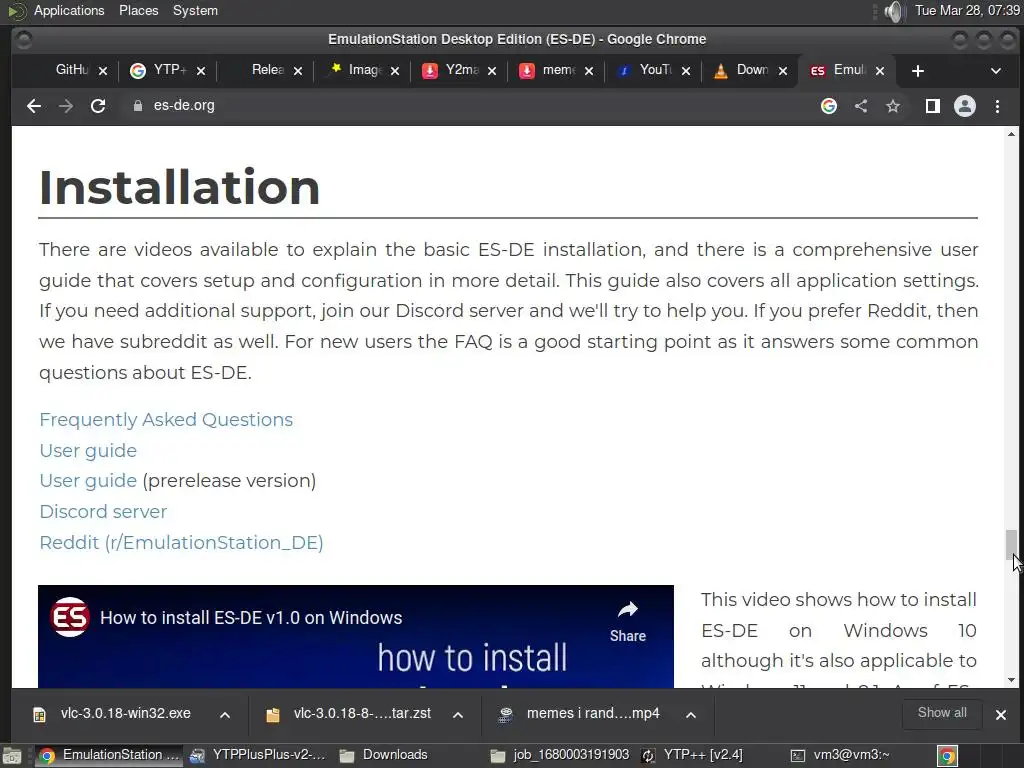Close the VLC Download tab

click(x=783, y=71)
